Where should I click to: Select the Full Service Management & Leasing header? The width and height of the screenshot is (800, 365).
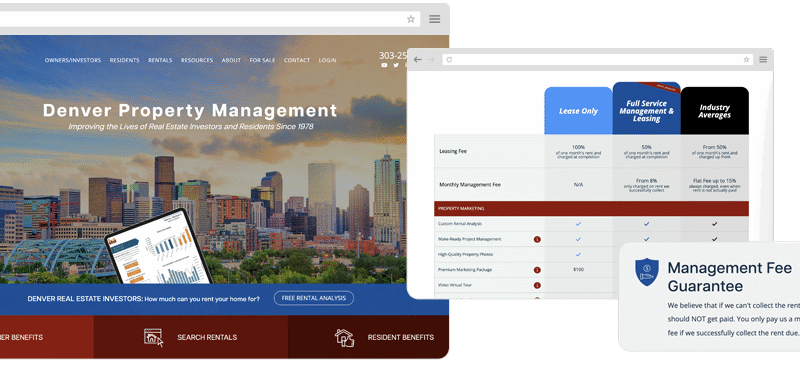(x=646, y=109)
